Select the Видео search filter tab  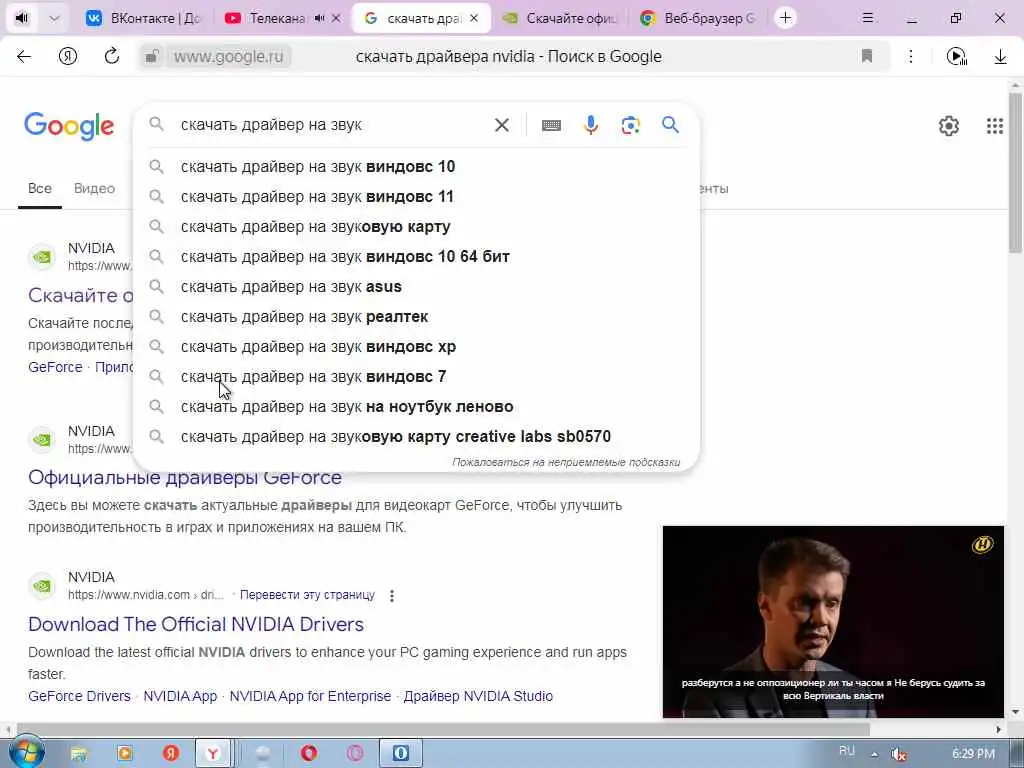coord(94,188)
